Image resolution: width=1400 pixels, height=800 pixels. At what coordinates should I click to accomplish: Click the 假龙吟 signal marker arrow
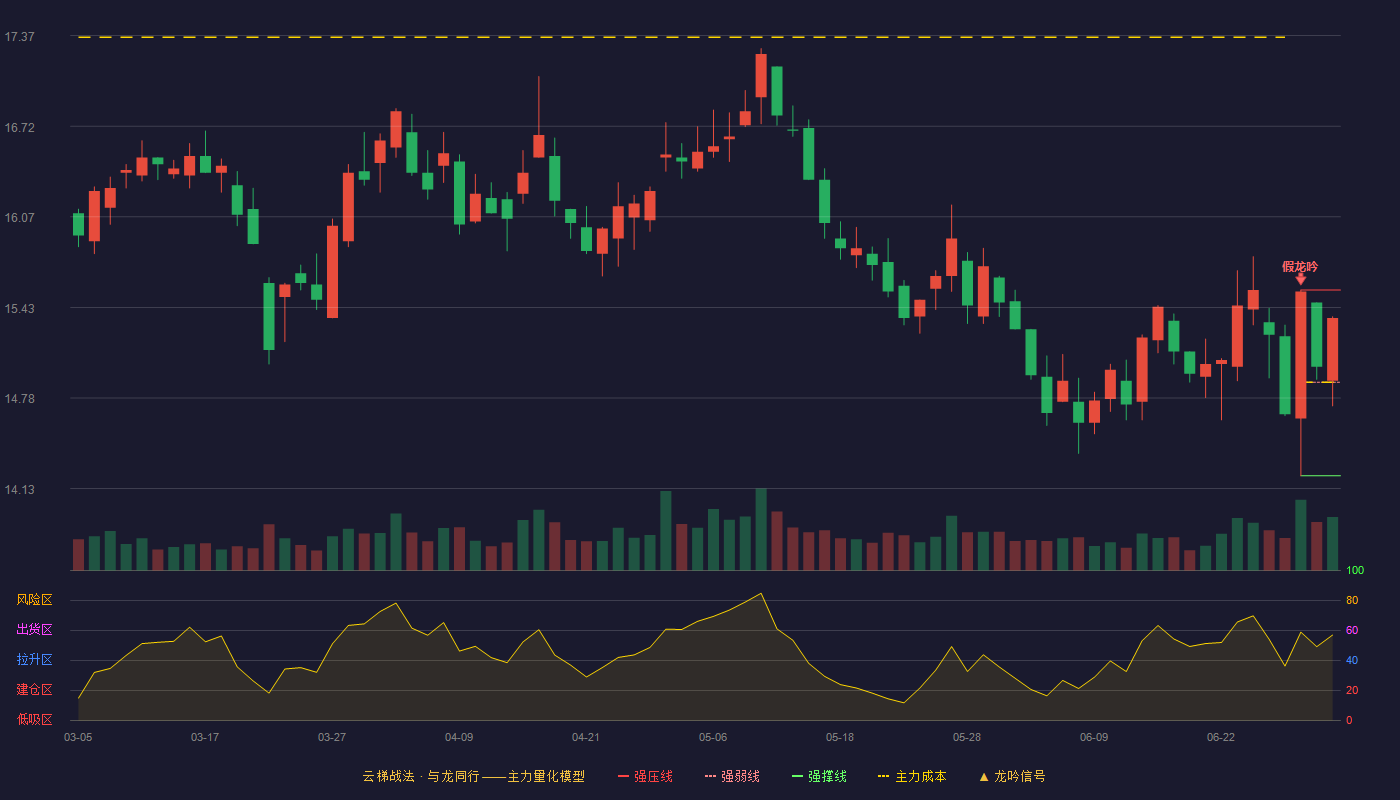point(1301,280)
